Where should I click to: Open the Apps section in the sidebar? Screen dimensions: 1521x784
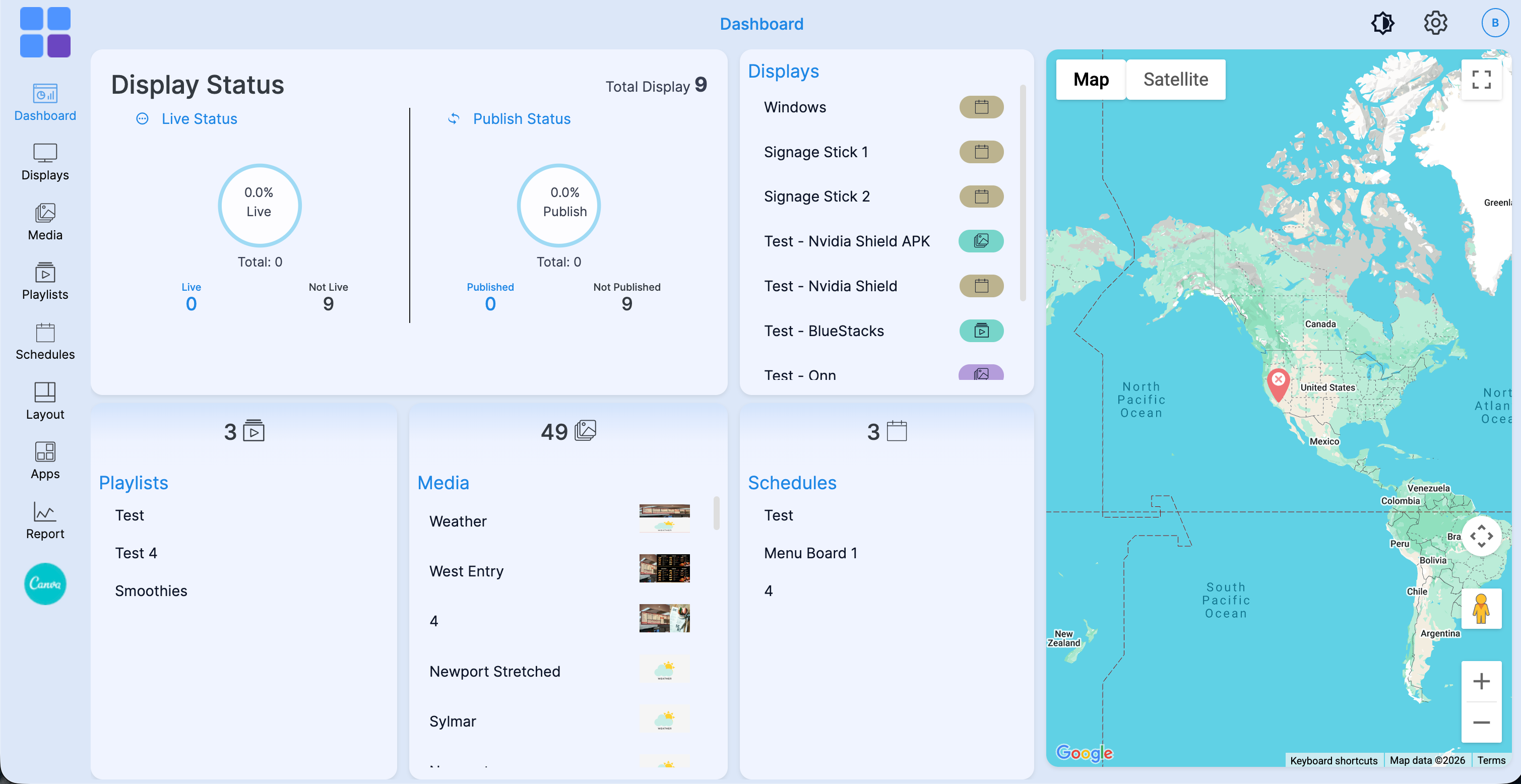tap(45, 461)
